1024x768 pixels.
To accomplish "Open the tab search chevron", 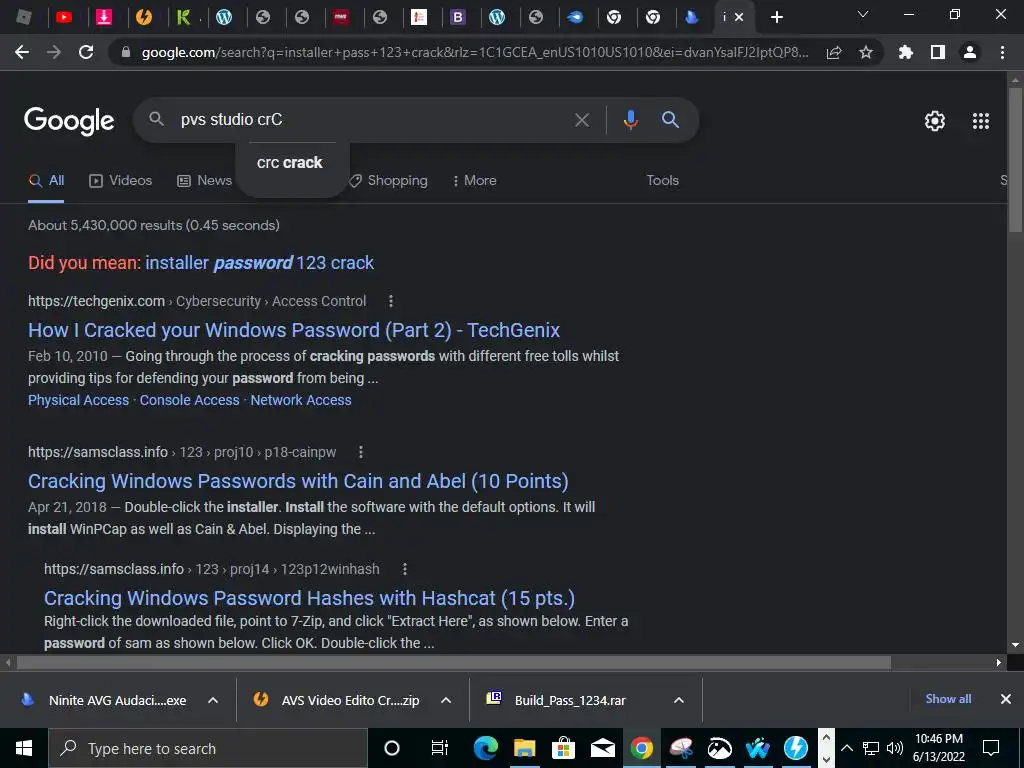I will (x=863, y=14).
